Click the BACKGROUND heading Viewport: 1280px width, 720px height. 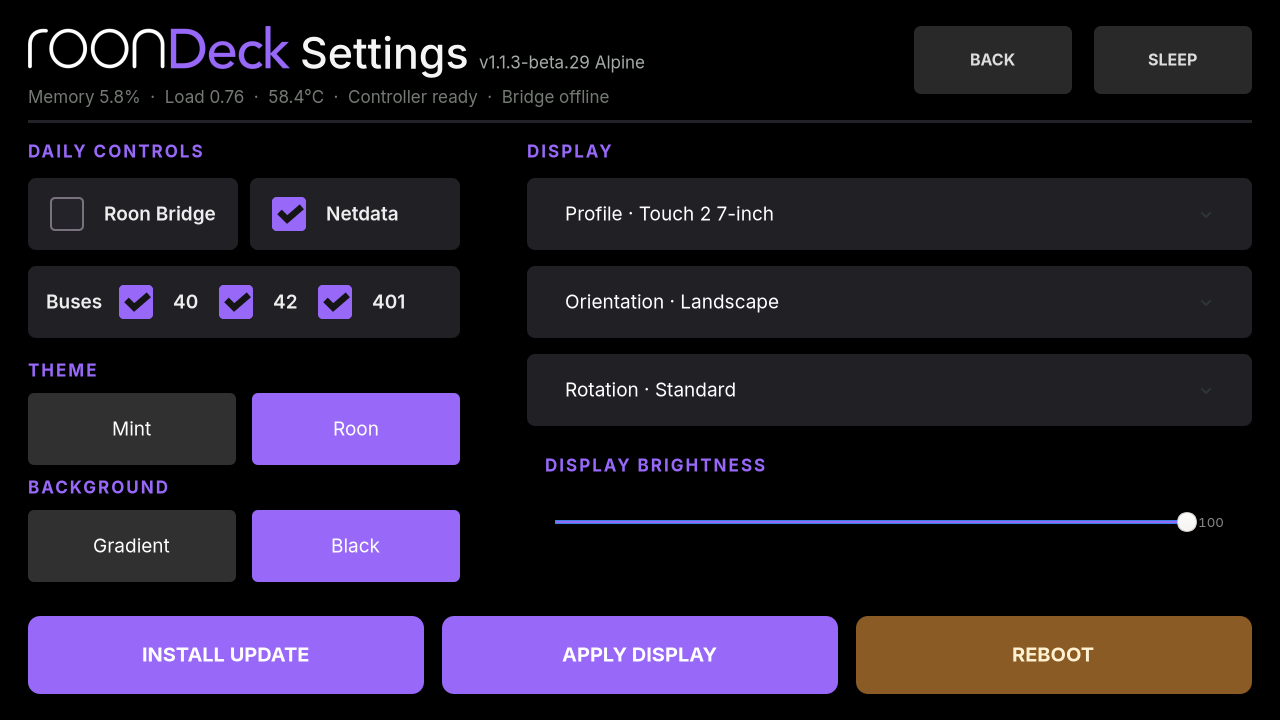98,488
